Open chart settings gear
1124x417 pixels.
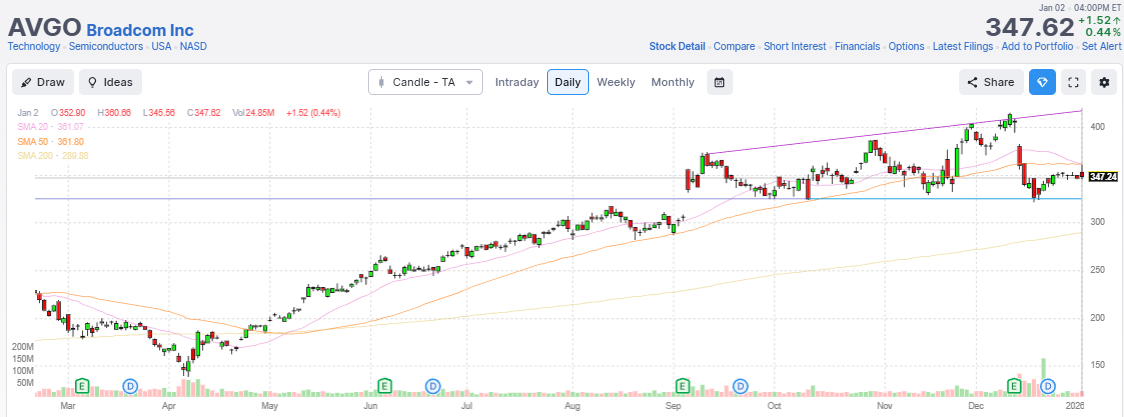tap(1104, 82)
